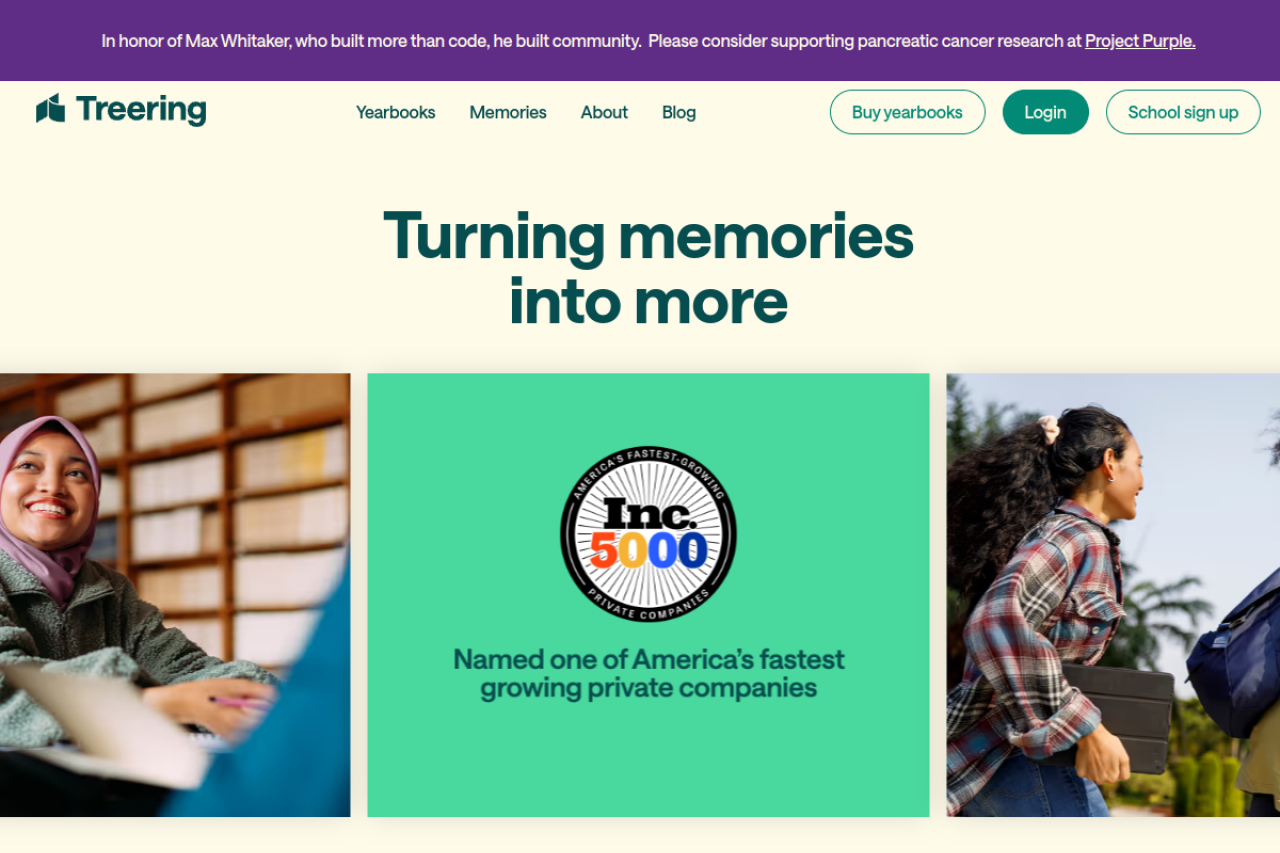Click the colorful 5000 numerals
The height and width of the screenshot is (853, 1280).
point(648,550)
